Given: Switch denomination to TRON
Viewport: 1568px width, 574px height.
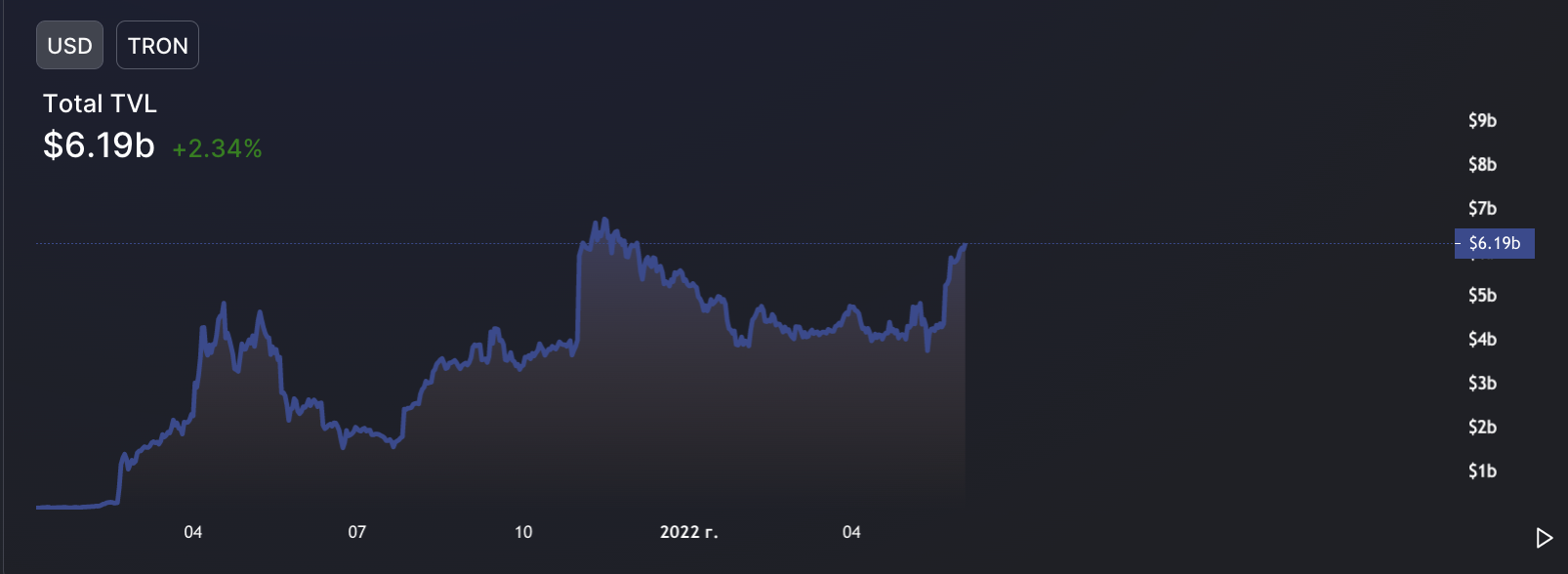Looking at the screenshot, I should 157,45.
